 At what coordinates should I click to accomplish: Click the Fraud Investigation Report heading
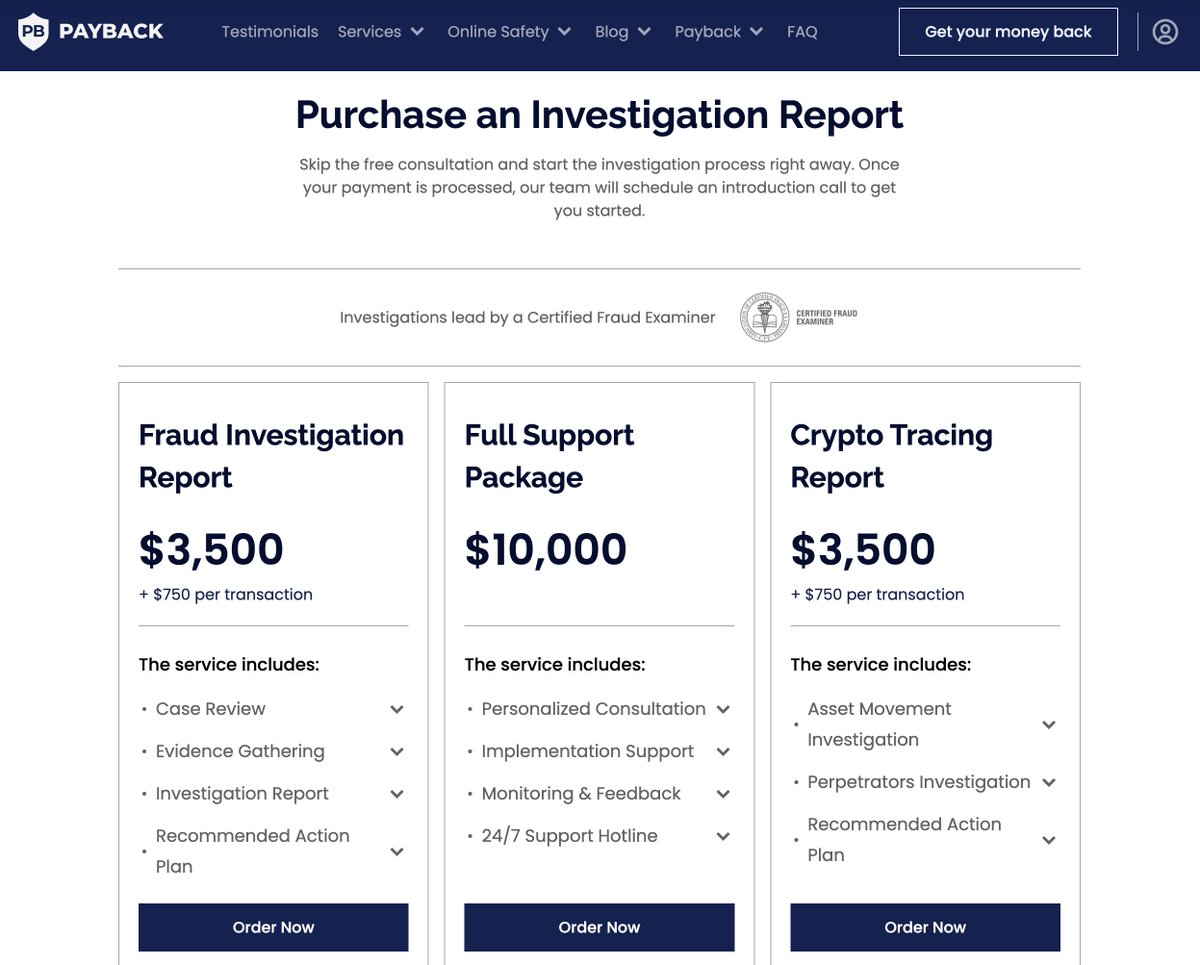(x=271, y=456)
